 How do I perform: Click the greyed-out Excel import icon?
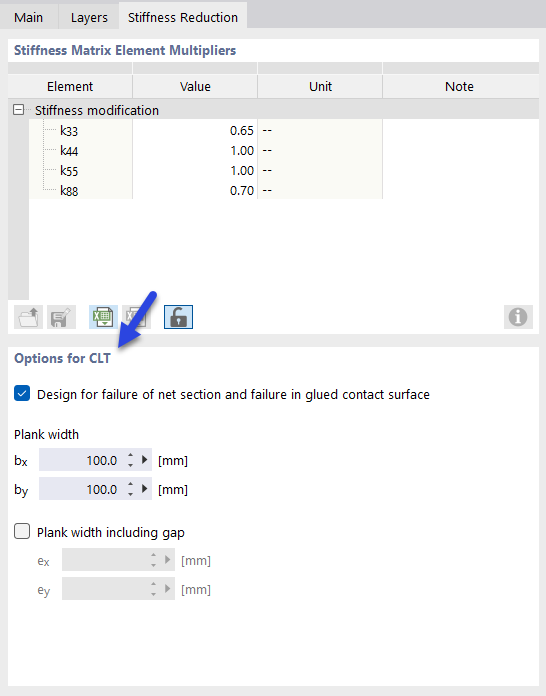pos(136,317)
